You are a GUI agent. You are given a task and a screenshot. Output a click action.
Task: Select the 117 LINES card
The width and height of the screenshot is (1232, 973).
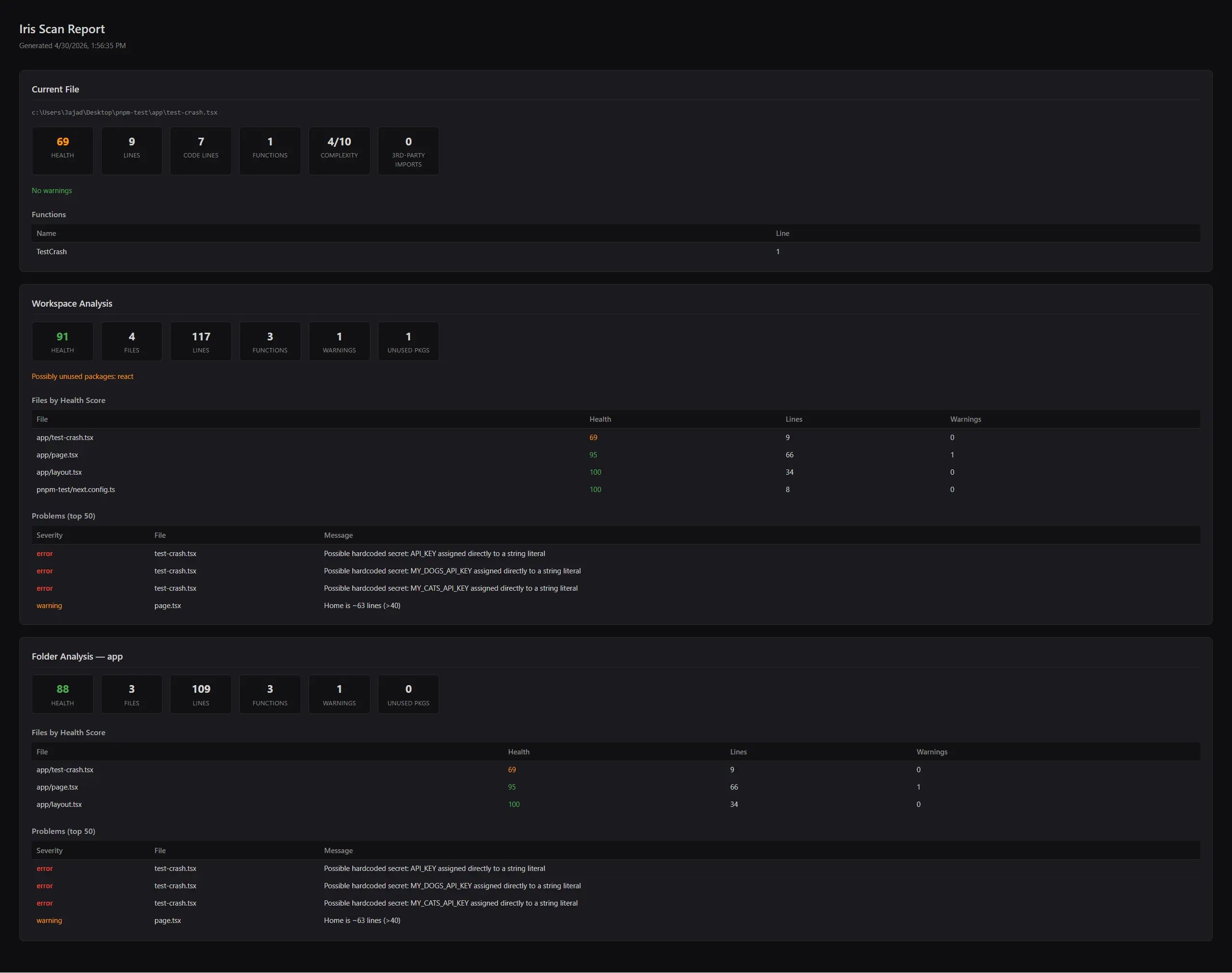(x=201, y=341)
